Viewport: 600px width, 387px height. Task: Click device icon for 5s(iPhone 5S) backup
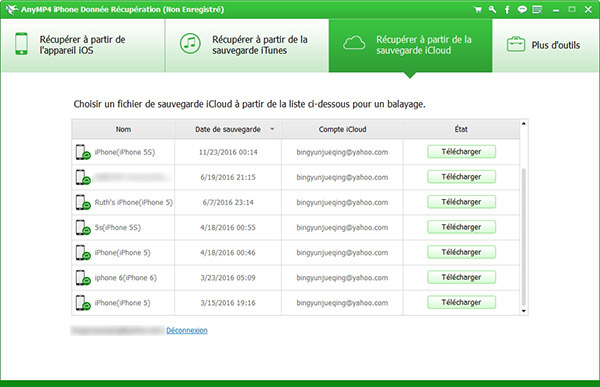pyautogui.click(x=83, y=228)
